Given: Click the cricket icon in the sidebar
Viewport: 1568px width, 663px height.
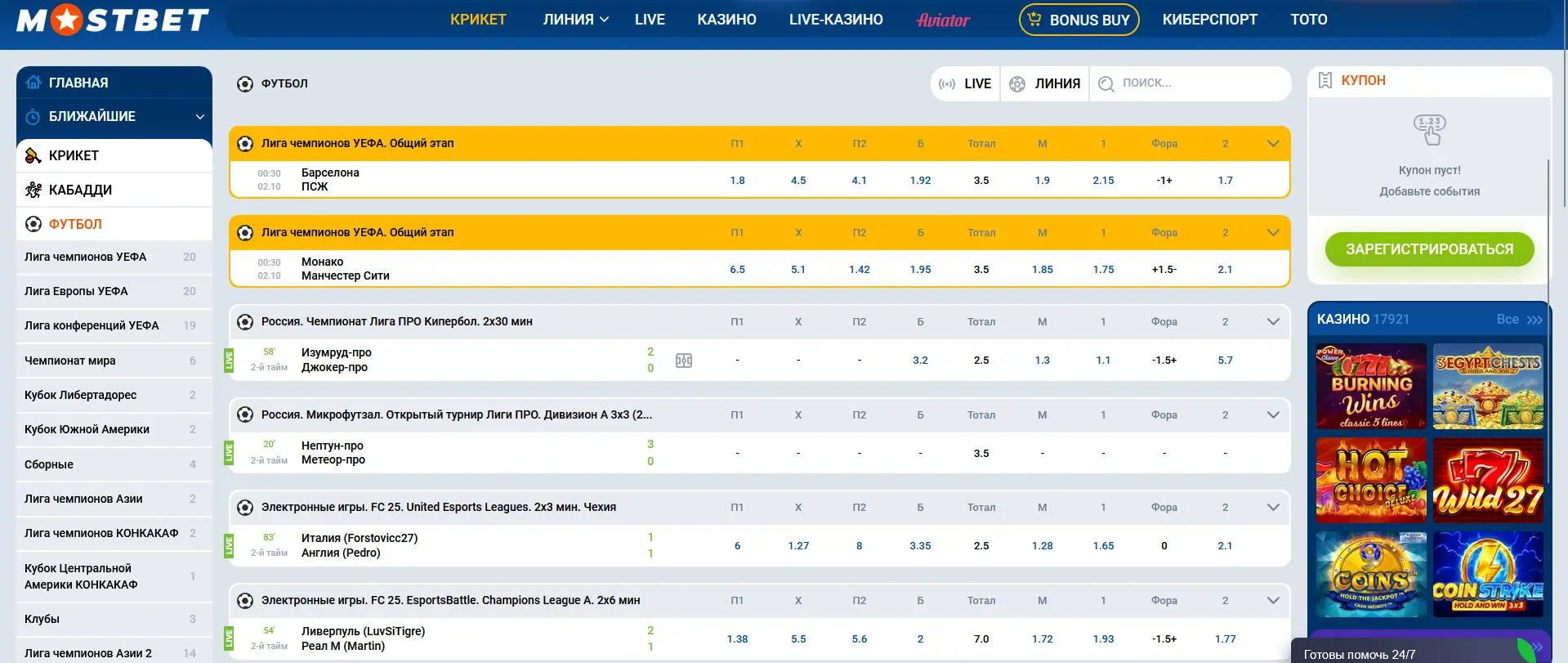Looking at the screenshot, I should pos(34,155).
